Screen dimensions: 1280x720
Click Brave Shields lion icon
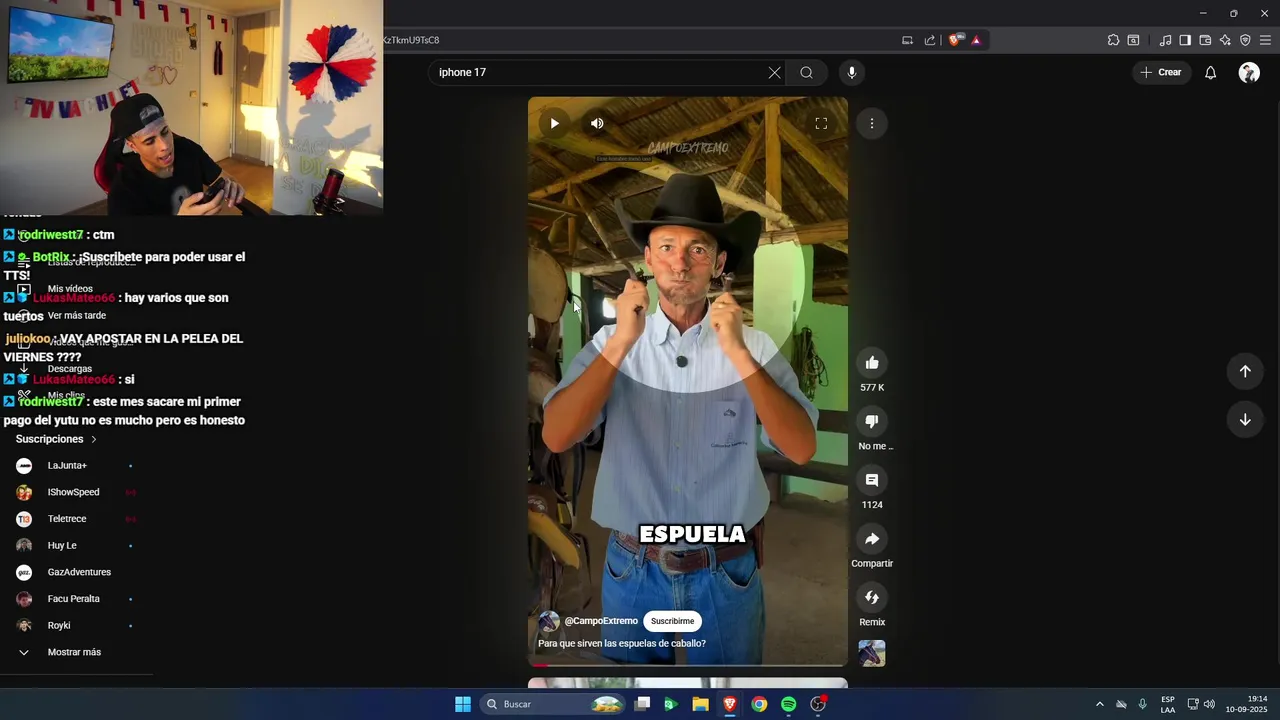(955, 40)
